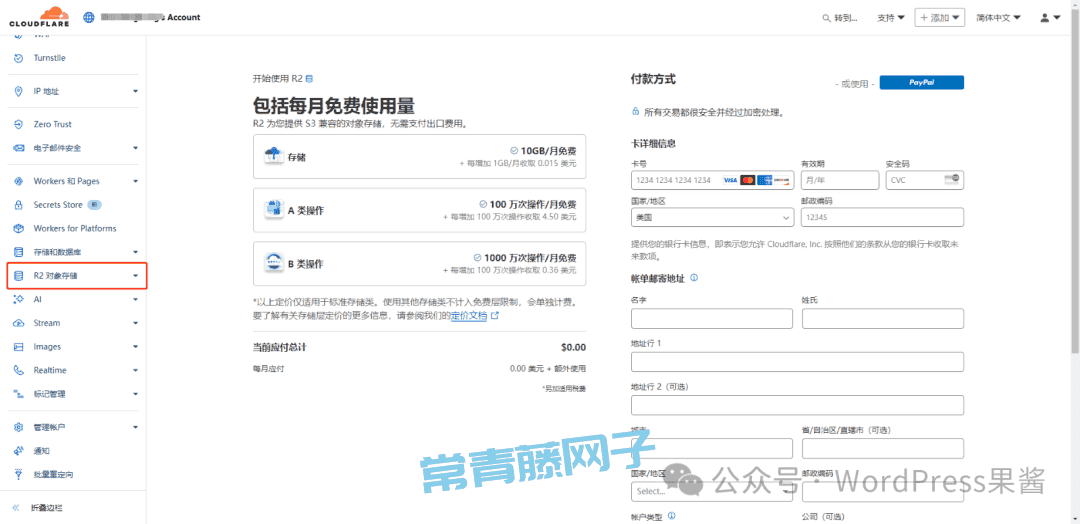1080x524 pixels.
Task: Click the A 类操作 pricing card
Action: (419, 210)
